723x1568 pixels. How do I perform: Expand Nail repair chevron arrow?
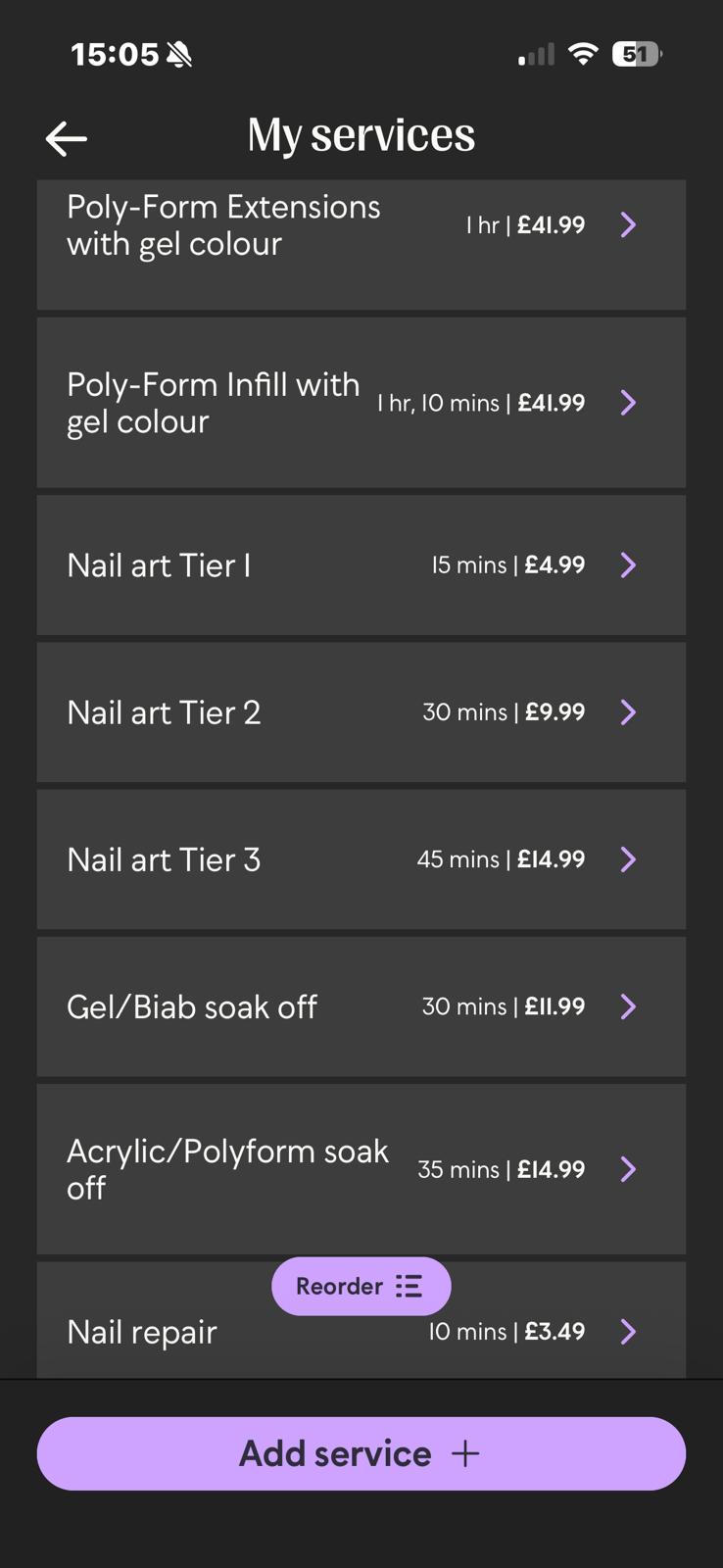629,1331
